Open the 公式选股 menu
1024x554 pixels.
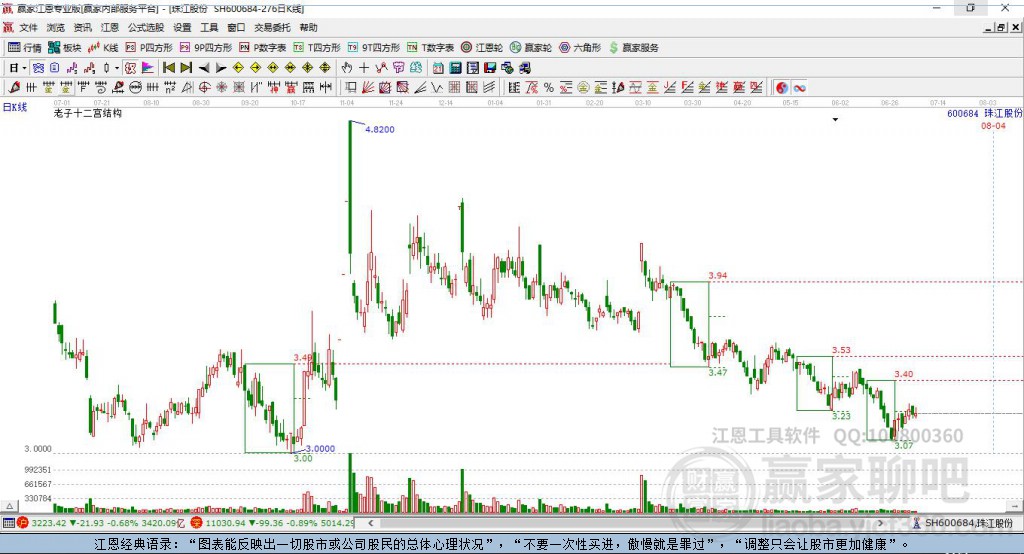point(146,27)
